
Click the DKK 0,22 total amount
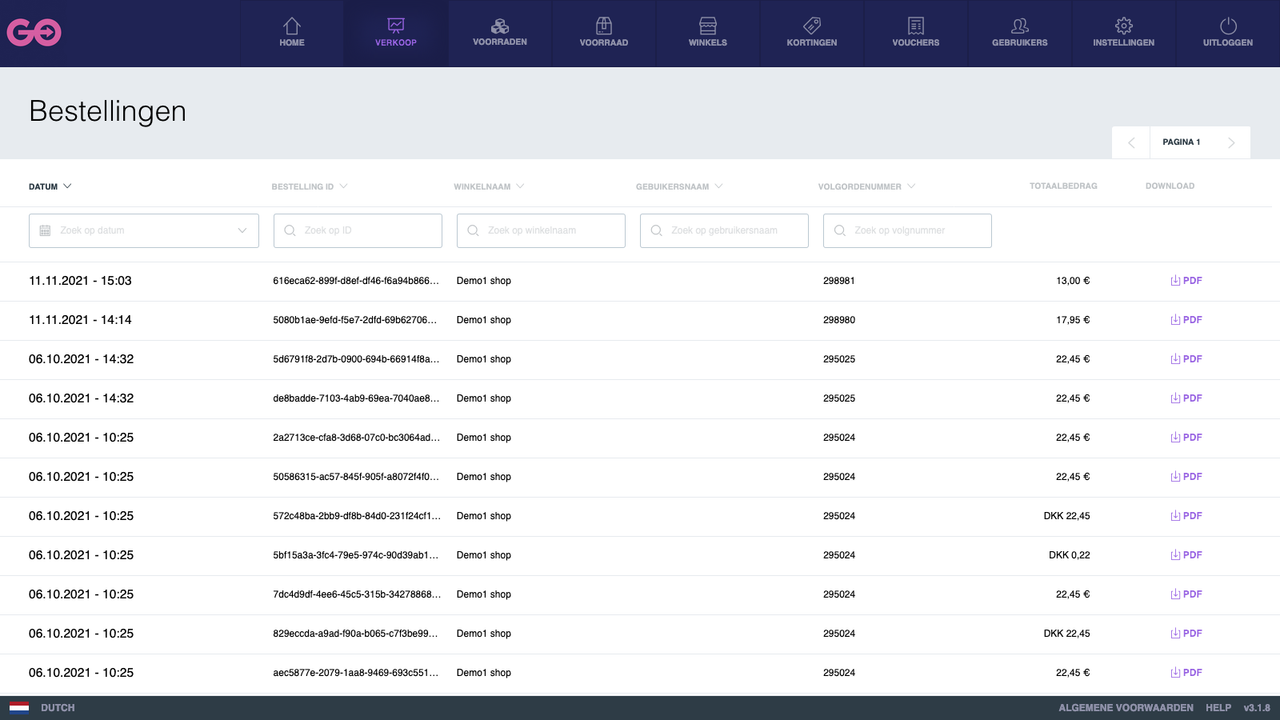[x=1070, y=555]
